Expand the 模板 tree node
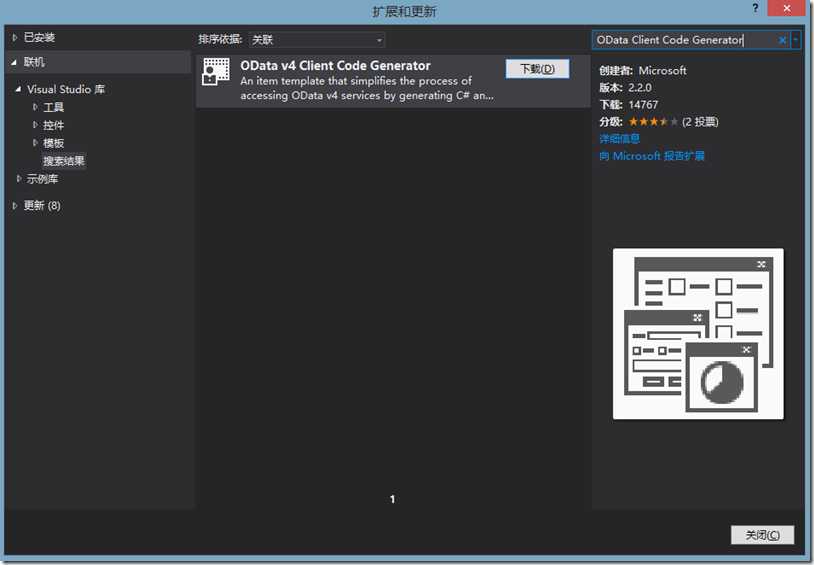Image resolution: width=814 pixels, height=565 pixels. click(x=35, y=143)
